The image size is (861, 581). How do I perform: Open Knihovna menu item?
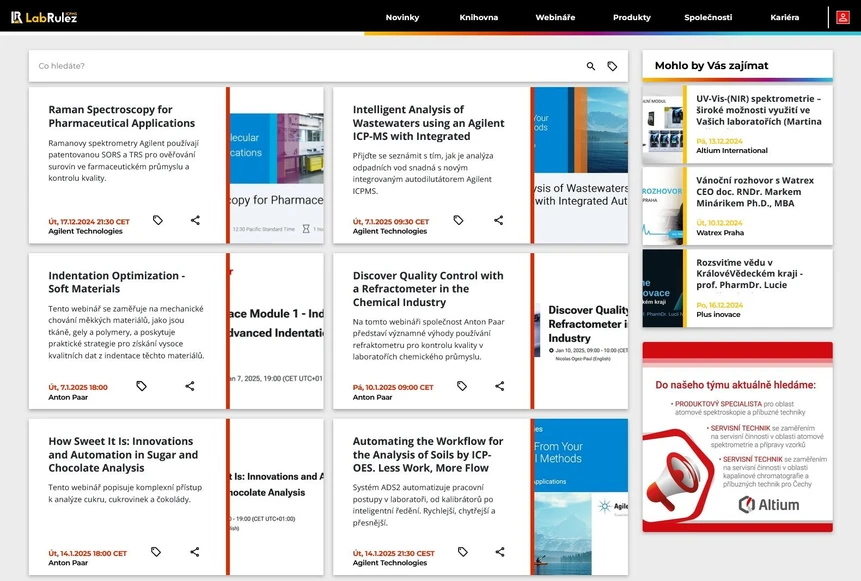pyautogui.click(x=479, y=17)
